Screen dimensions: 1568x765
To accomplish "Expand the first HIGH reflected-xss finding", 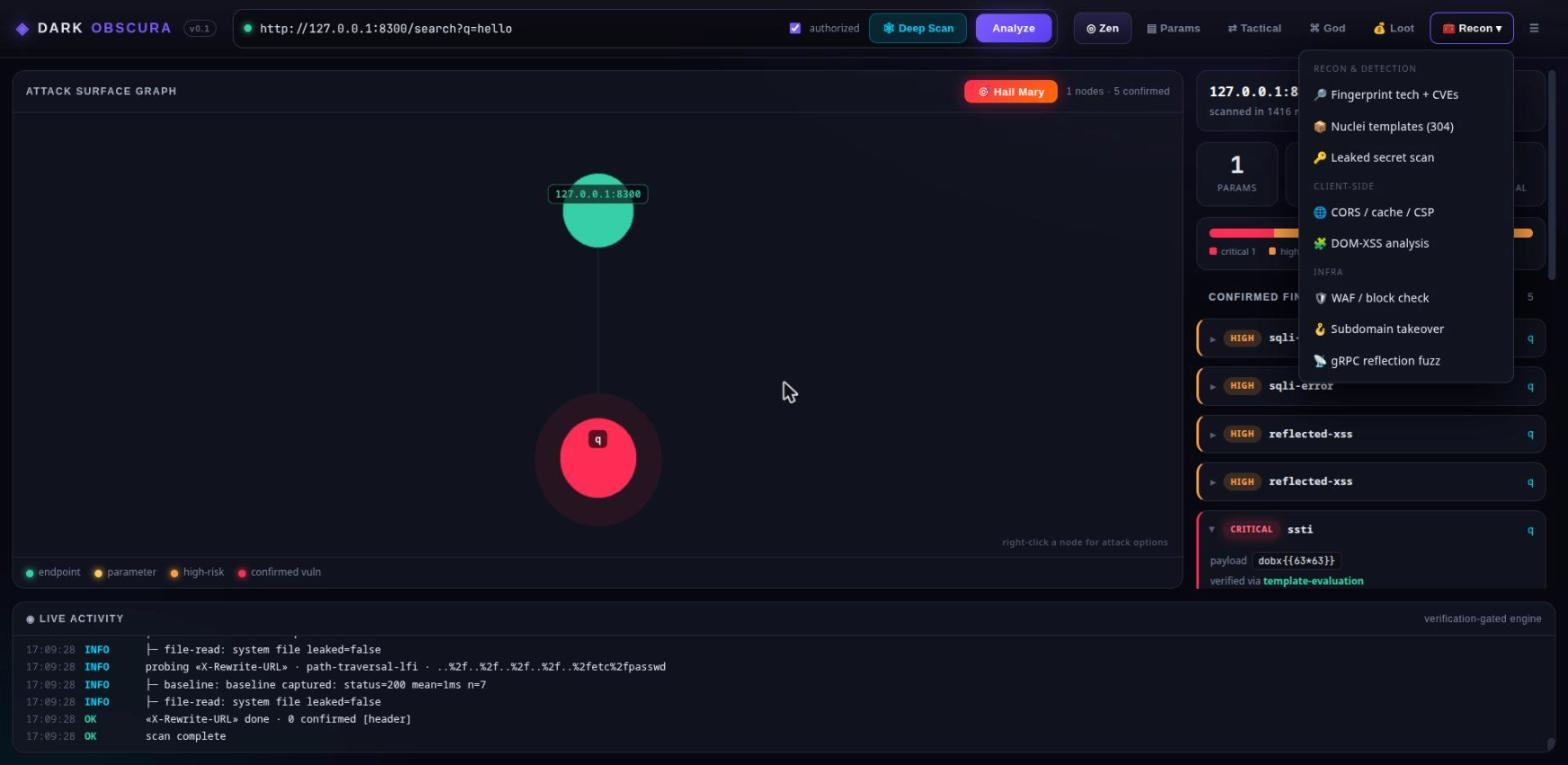I will [1213, 435].
